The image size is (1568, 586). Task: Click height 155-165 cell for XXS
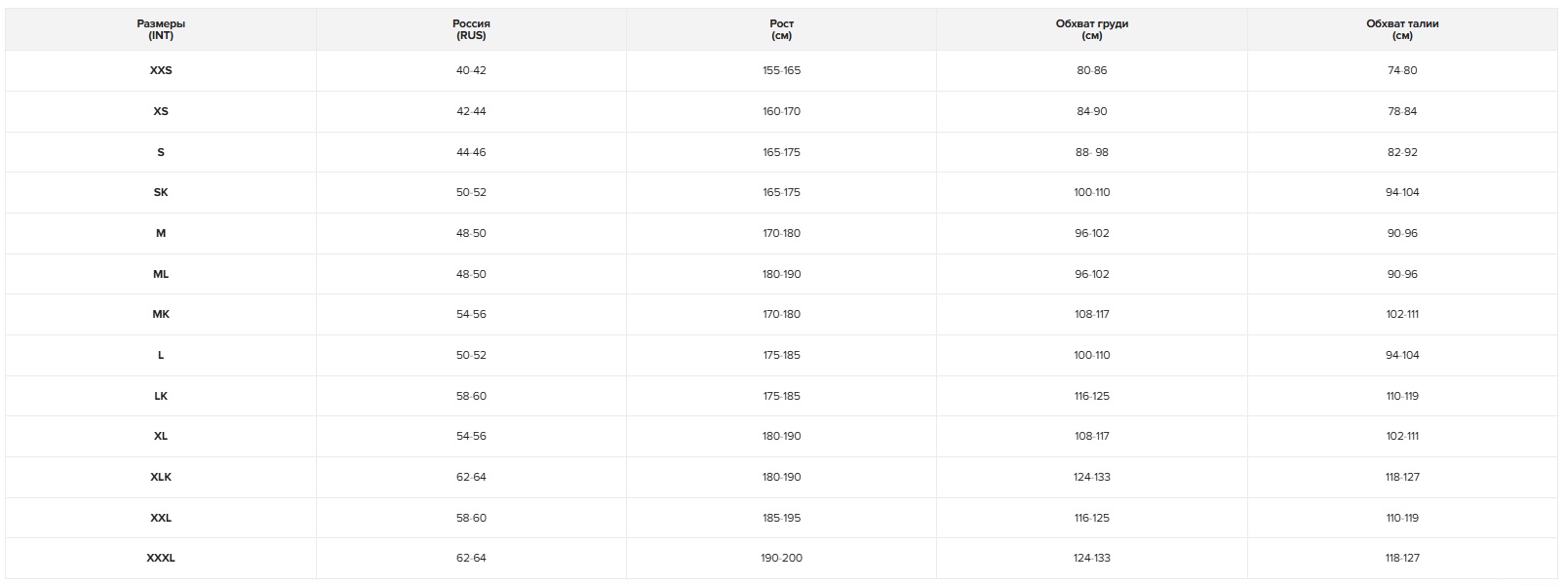781,71
